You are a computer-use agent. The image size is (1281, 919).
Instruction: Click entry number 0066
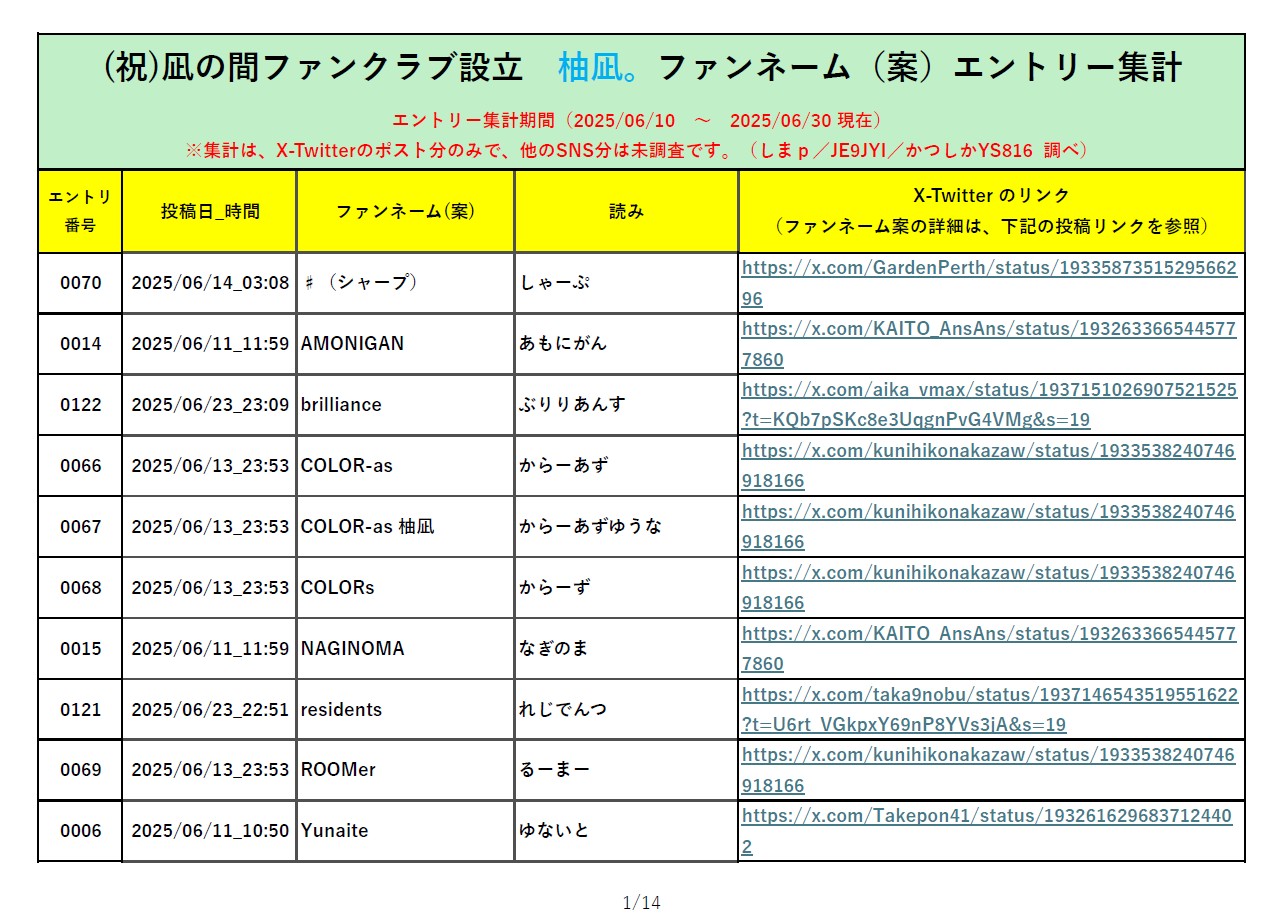(x=81, y=466)
